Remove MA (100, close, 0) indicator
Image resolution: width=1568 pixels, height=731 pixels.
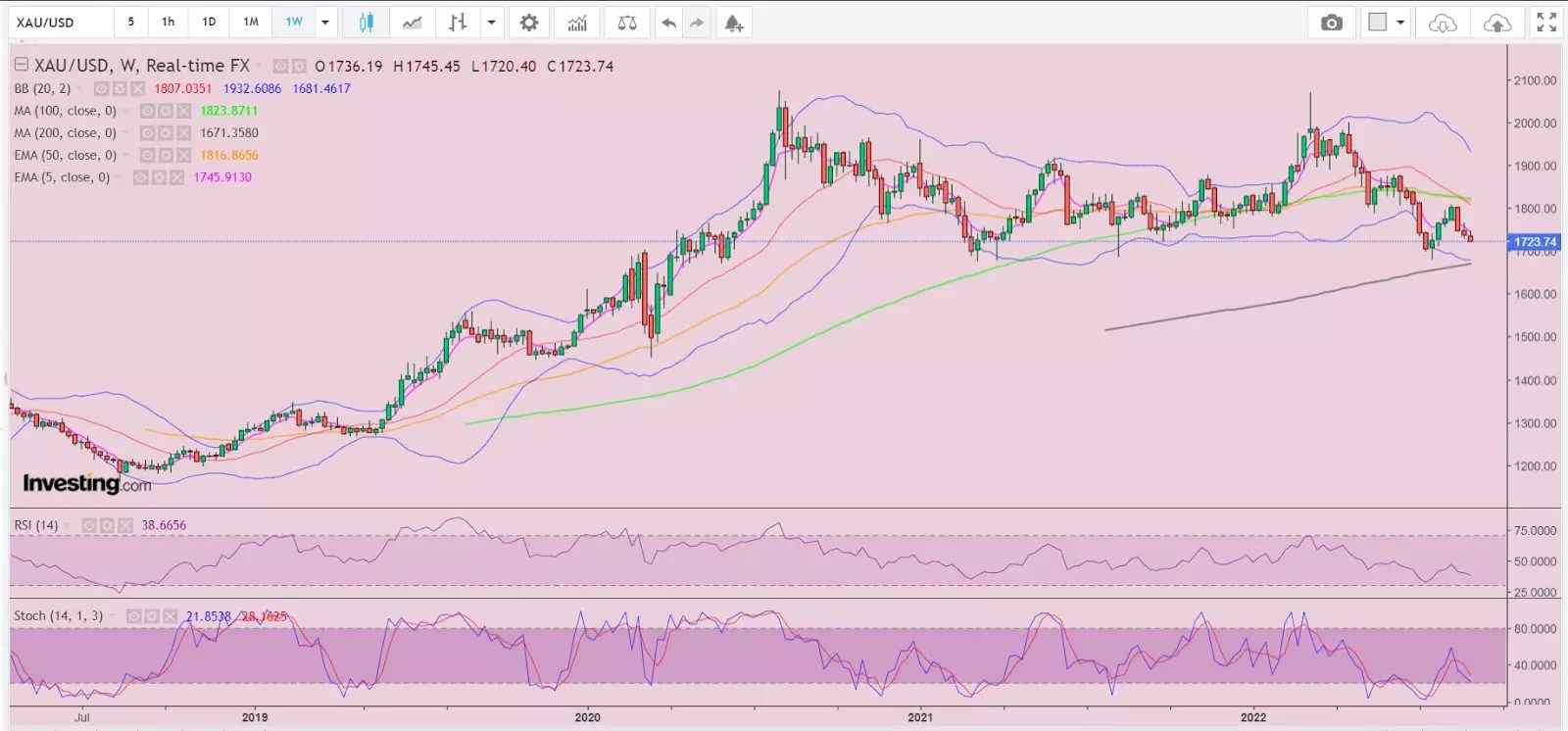pyautogui.click(x=183, y=111)
